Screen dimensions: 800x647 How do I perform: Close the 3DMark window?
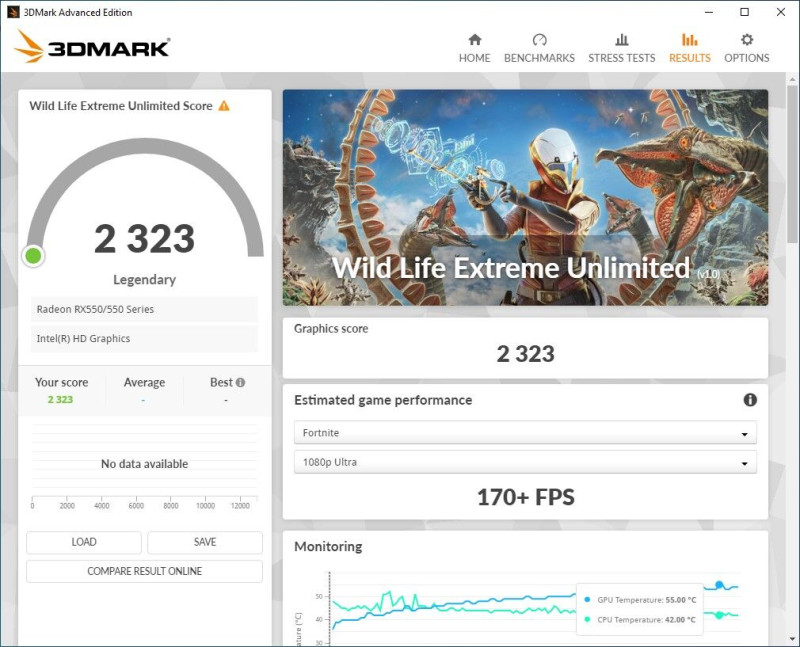pyautogui.click(x=781, y=12)
